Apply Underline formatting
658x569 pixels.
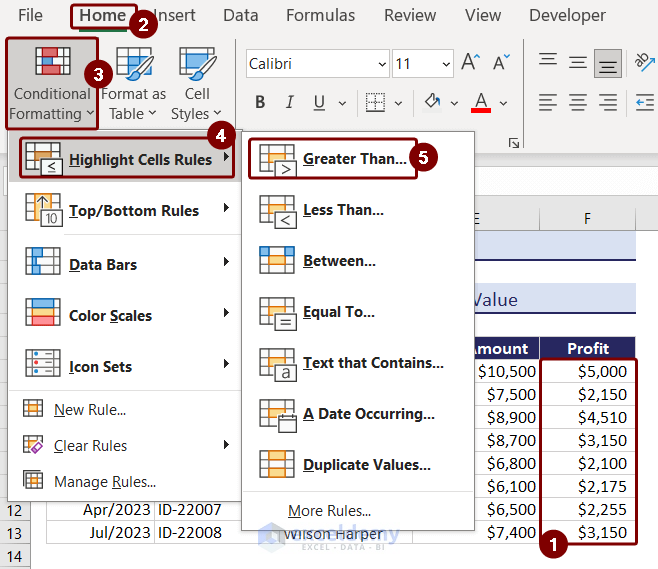(319, 102)
